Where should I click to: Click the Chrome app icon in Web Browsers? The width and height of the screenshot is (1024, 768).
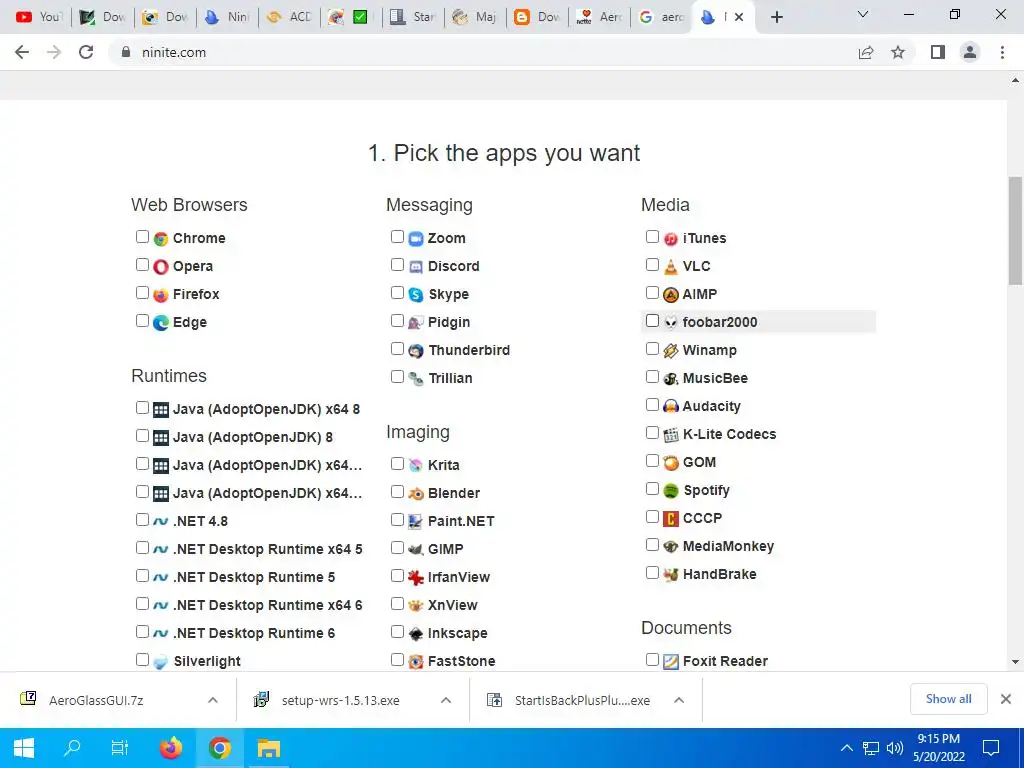(x=161, y=239)
